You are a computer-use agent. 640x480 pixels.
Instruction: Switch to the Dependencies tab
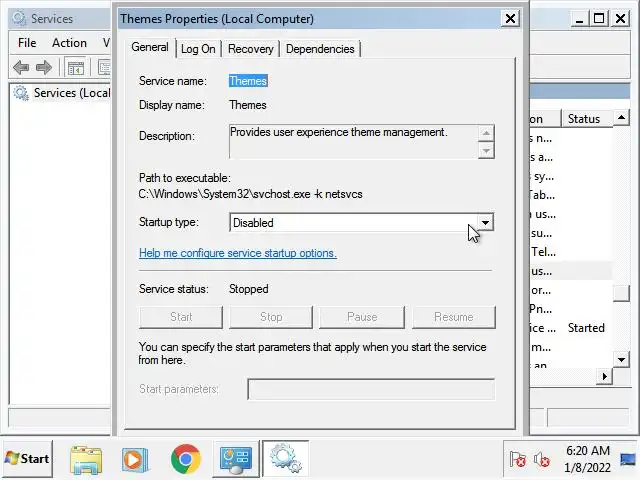320,49
